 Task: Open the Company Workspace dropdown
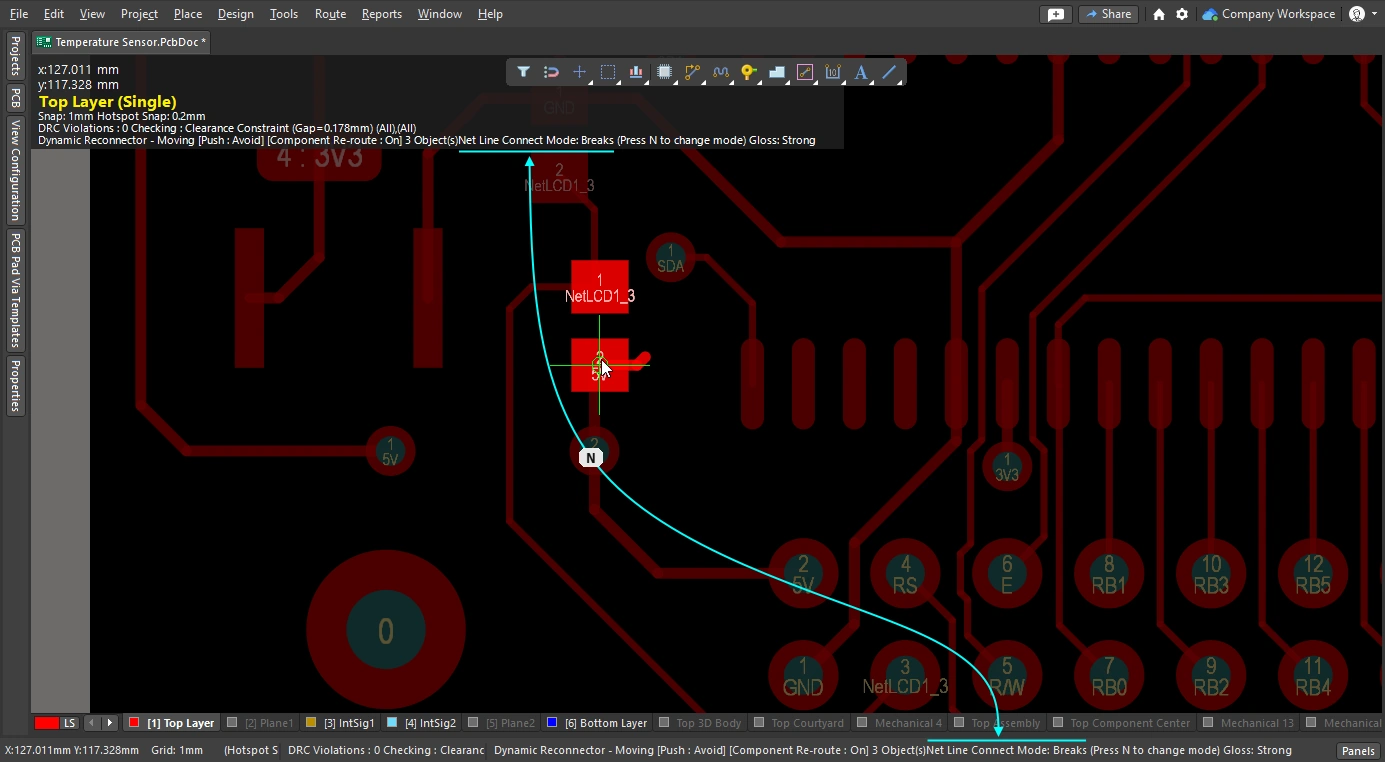1269,14
